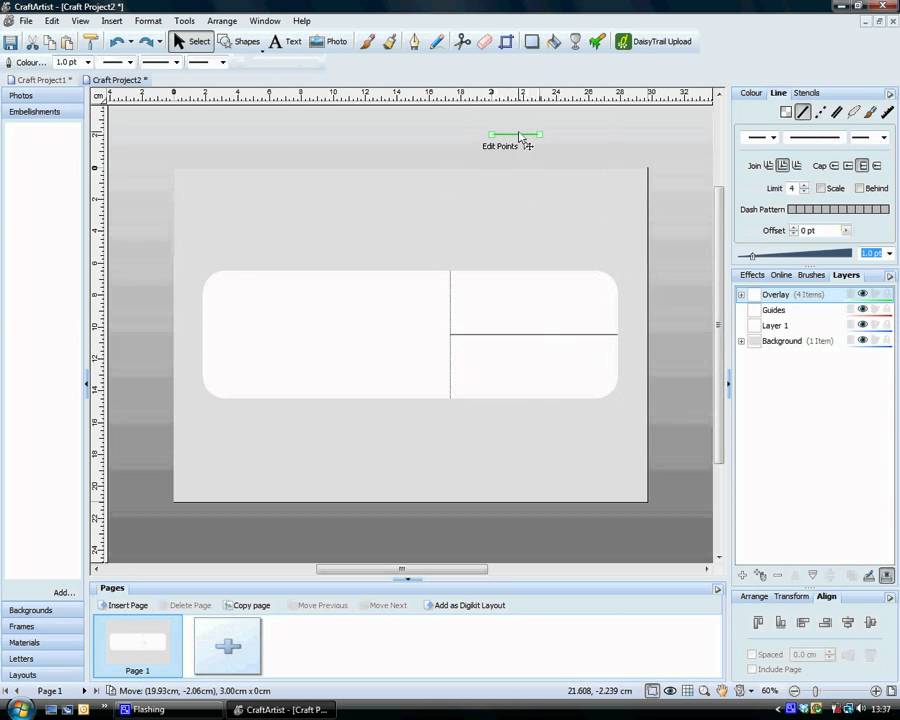Switch to the Stencils panel tab
This screenshot has height=720, width=900.
tap(806, 93)
